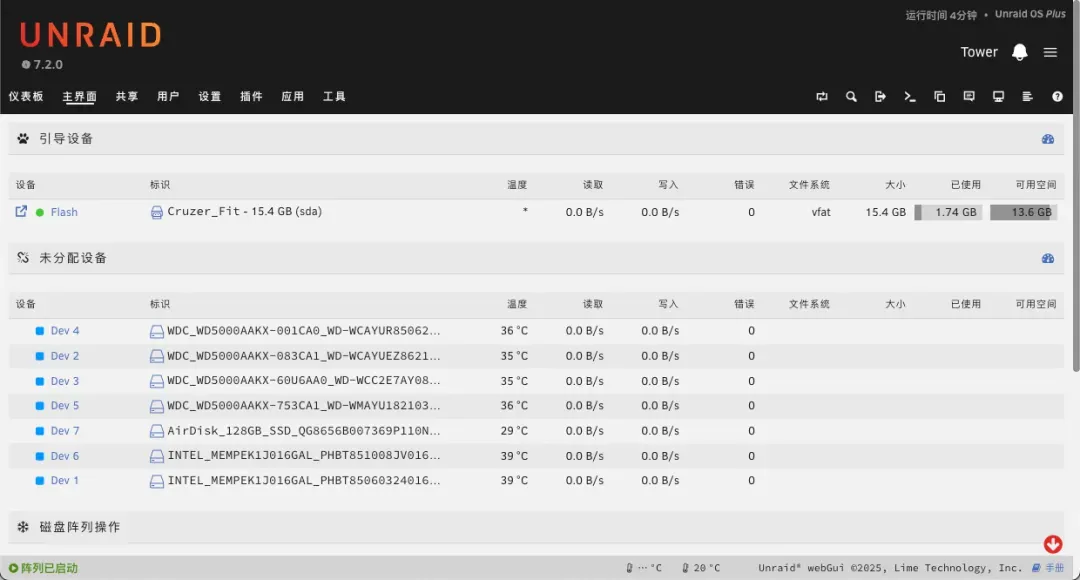
Task: Click the system info monitor icon
Action: coord(998,97)
